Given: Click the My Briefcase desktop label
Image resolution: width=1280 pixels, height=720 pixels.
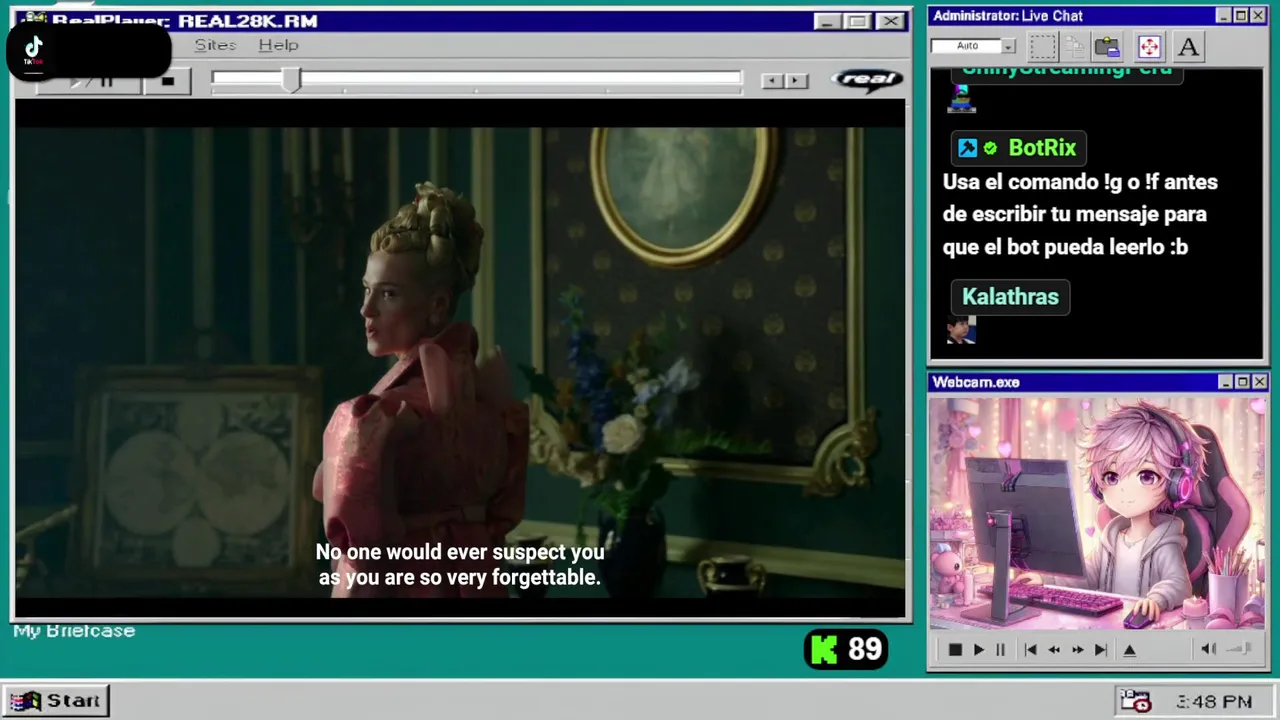Looking at the screenshot, I should [x=74, y=631].
